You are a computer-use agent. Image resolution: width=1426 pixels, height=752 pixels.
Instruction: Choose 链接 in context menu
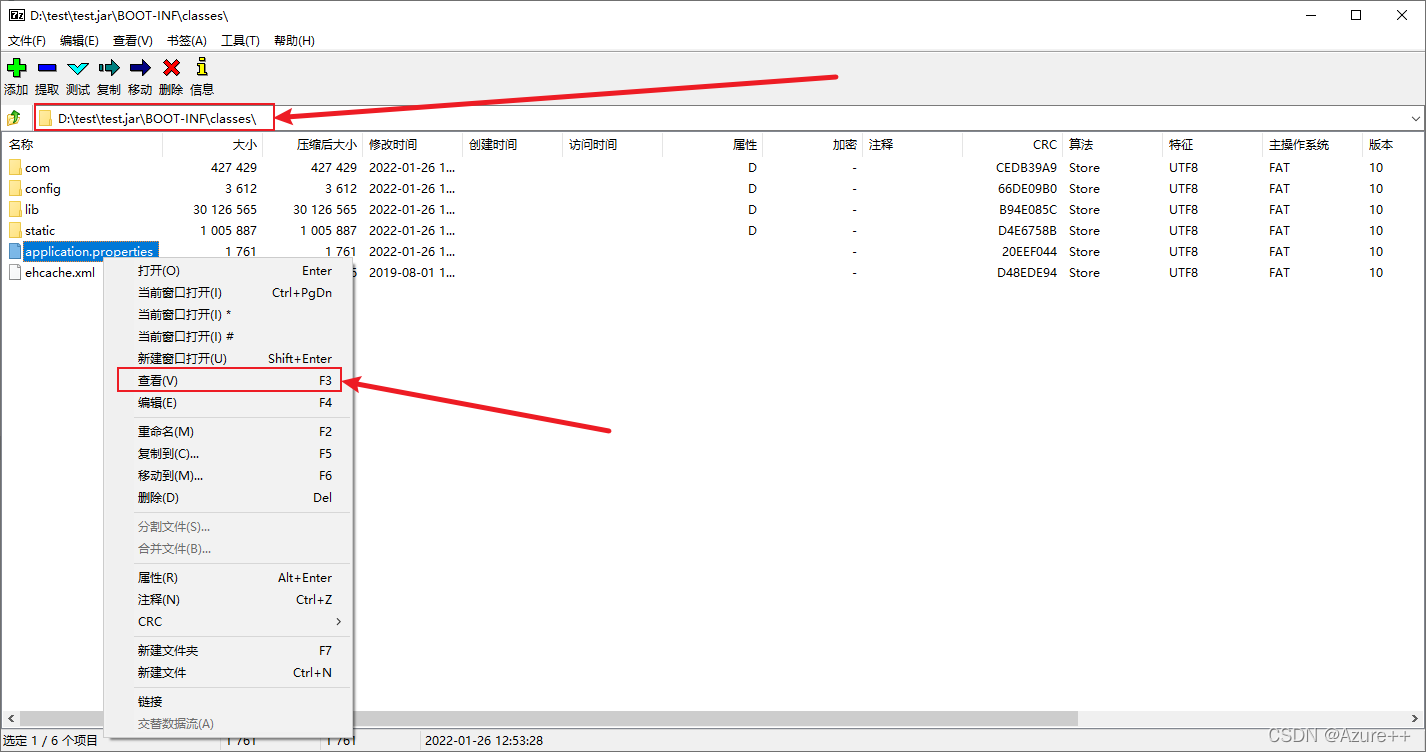228,702
